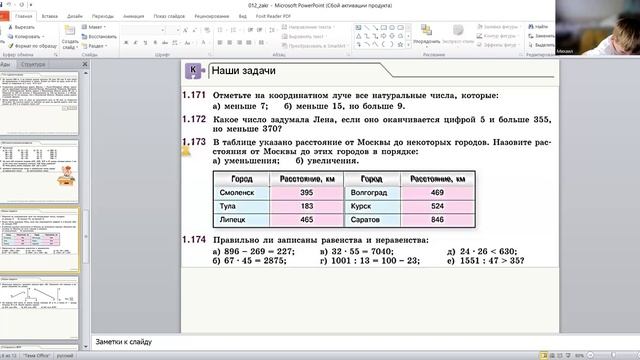
Task: Toggle text shadow formatting
Action: pyautogui.click(x=155, y=42)
